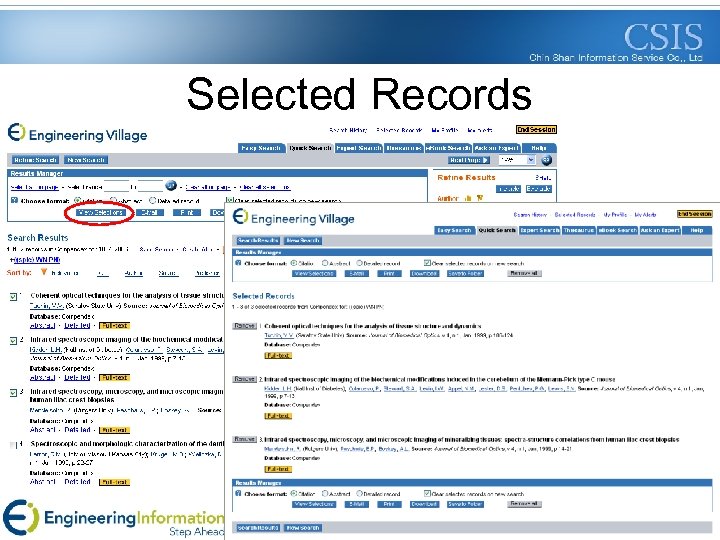Select the Citation format radio in the search results window
Viewport: 720px width, 540px height.
click(78, 201)
